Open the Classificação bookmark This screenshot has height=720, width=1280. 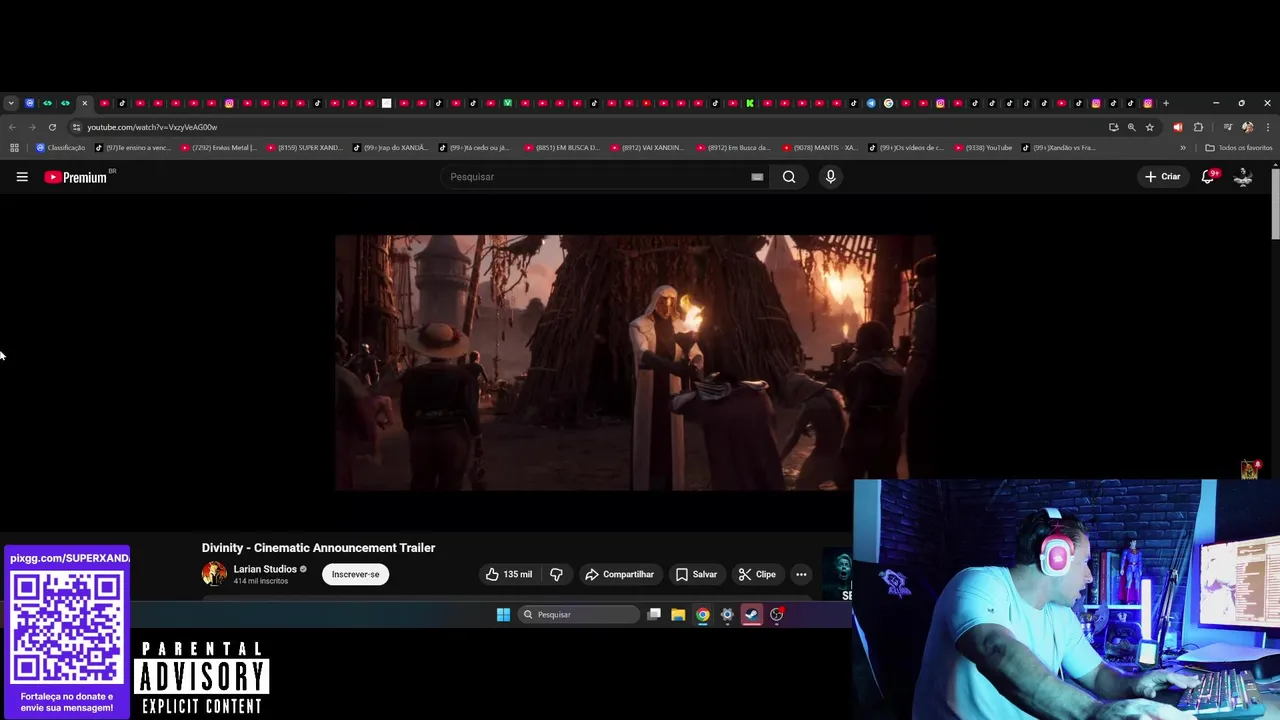click(x=61, y=148)
